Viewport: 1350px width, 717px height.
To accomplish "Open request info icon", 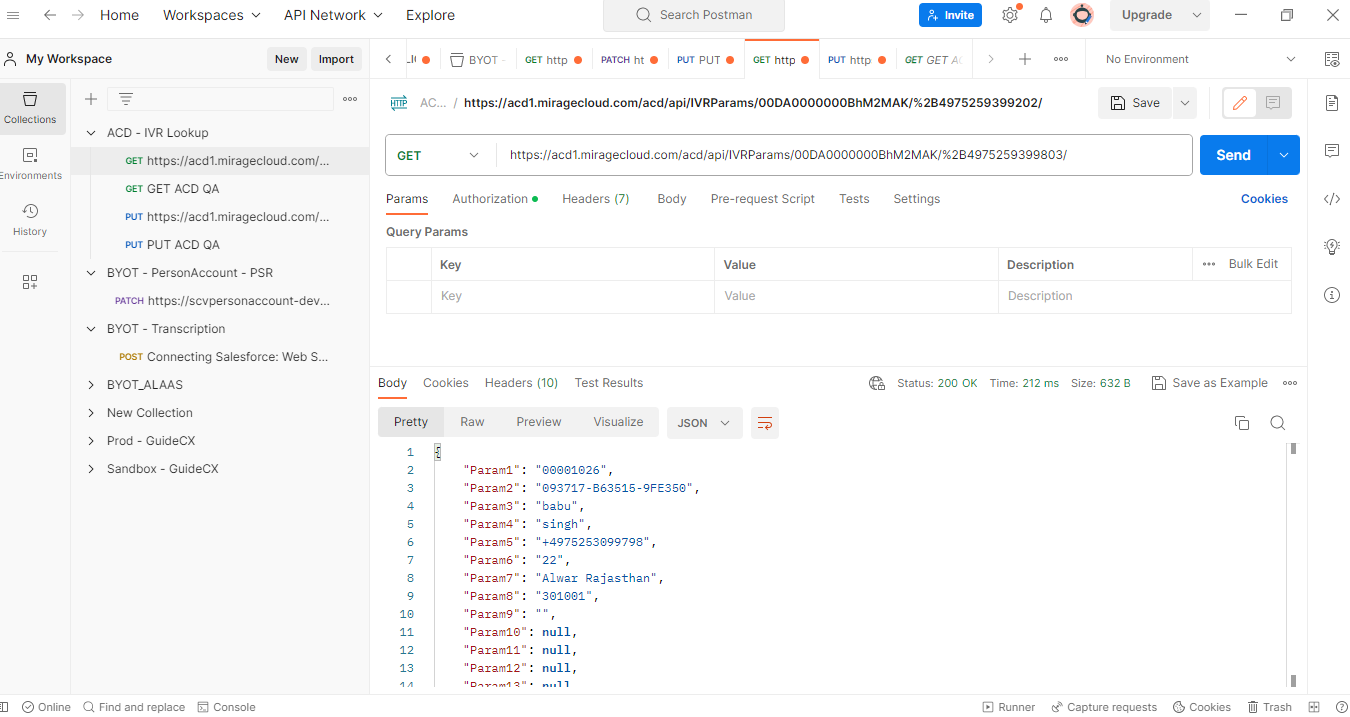I will 1332,295.
